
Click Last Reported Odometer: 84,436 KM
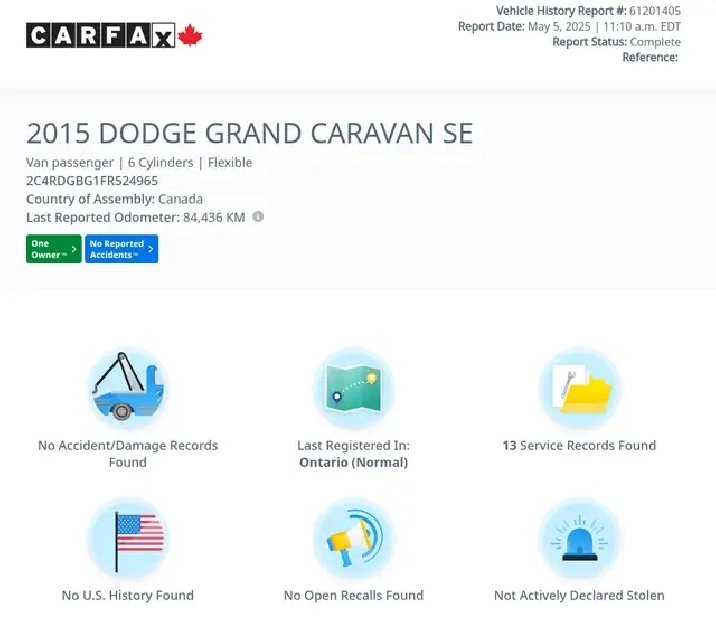click(x=136, y=217)
